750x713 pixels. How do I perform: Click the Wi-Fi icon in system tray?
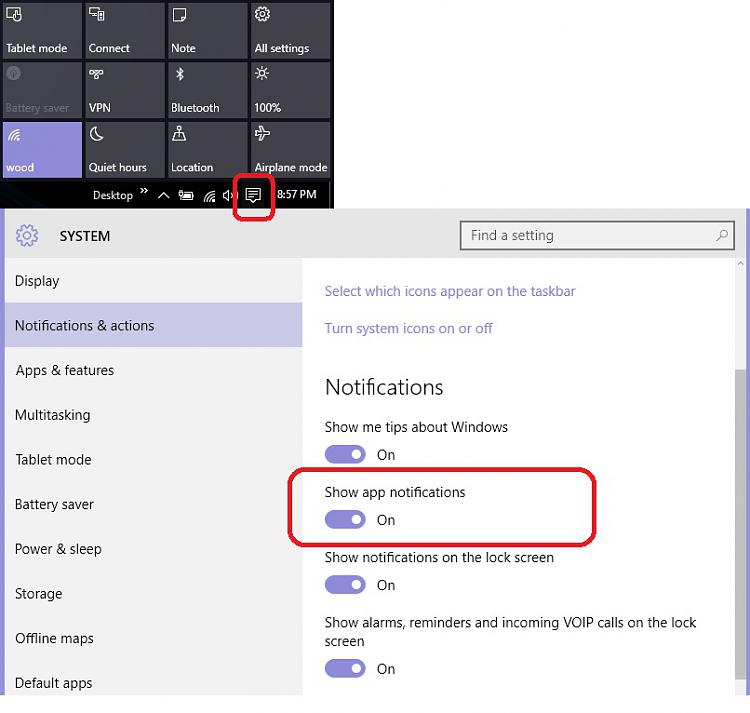pyautogui.click(x=209, y=196)
